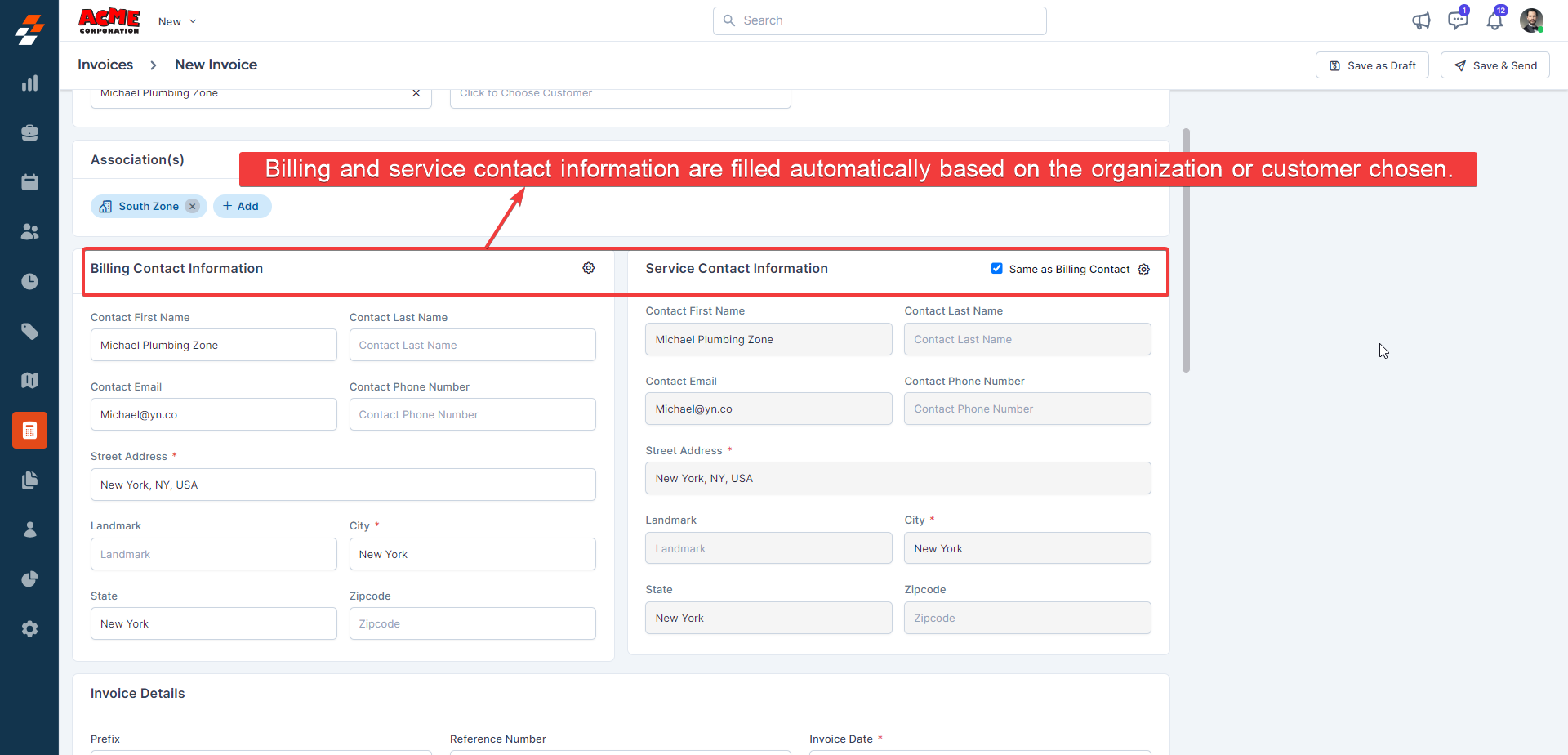The width and height of the screenshot is (1568, 755).
Task: Click the announcements megaphone icon
Action: coord(1421,21)
